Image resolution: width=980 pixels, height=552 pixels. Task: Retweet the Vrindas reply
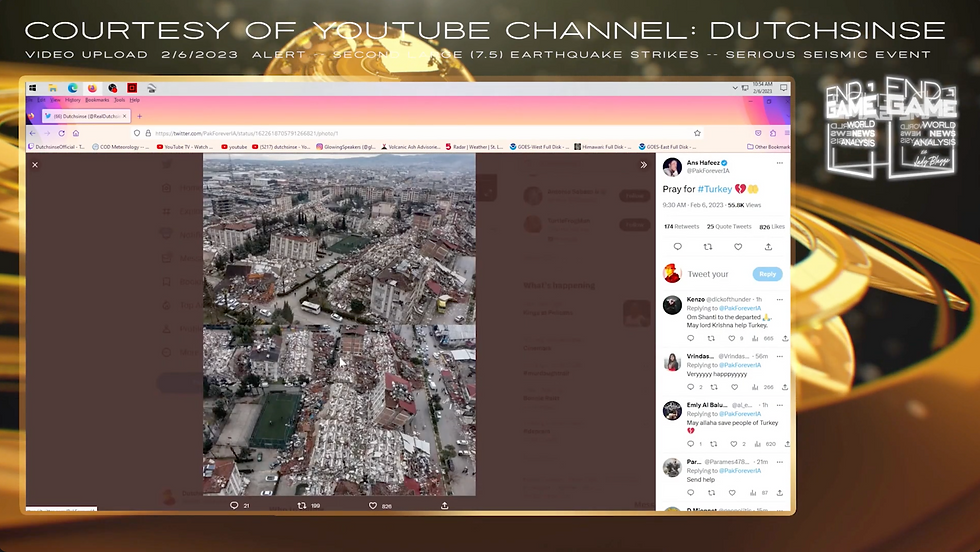714,387
